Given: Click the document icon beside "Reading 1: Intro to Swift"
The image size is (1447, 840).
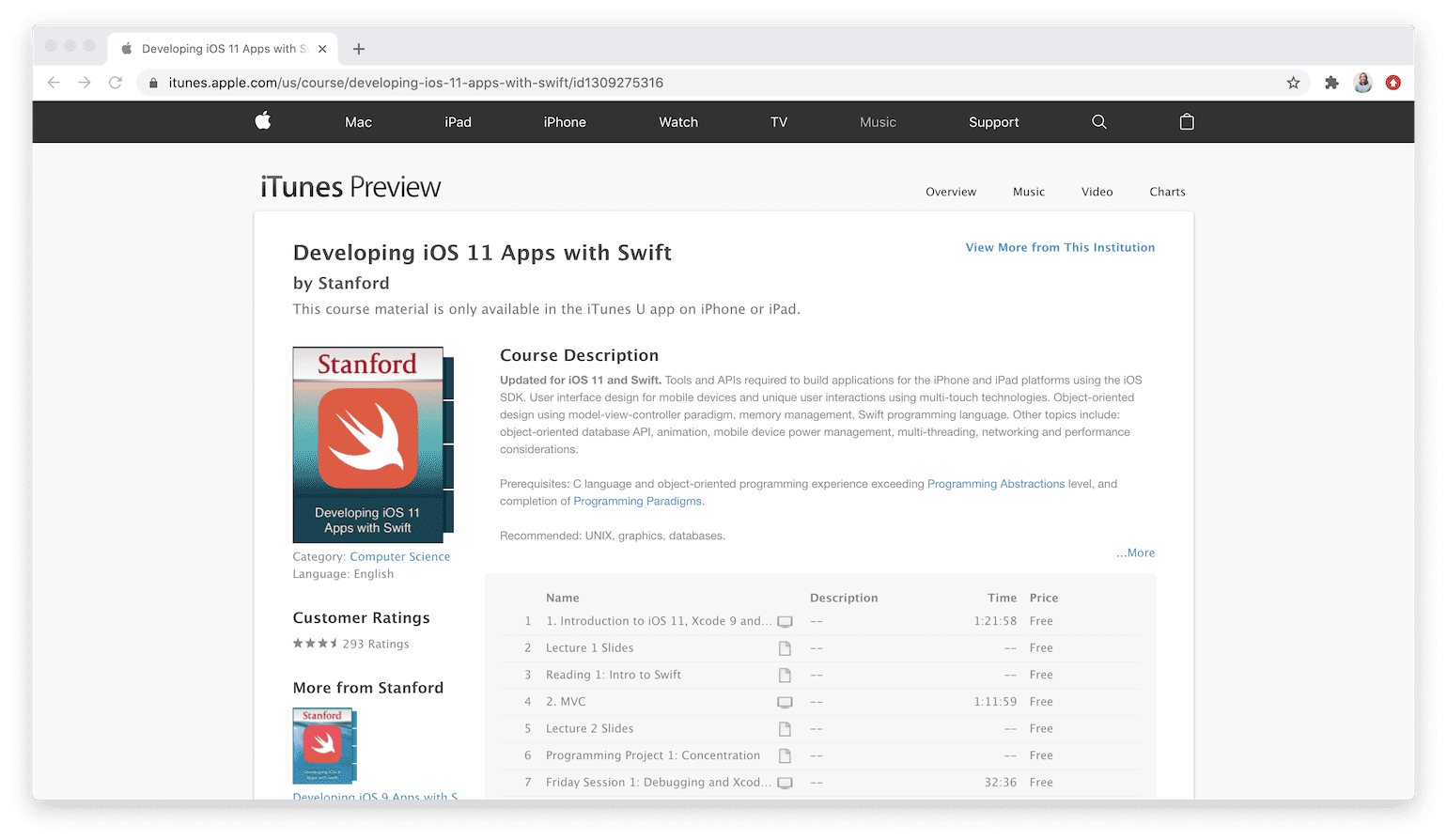Looking at the screenshot, I should click(786, 675).
